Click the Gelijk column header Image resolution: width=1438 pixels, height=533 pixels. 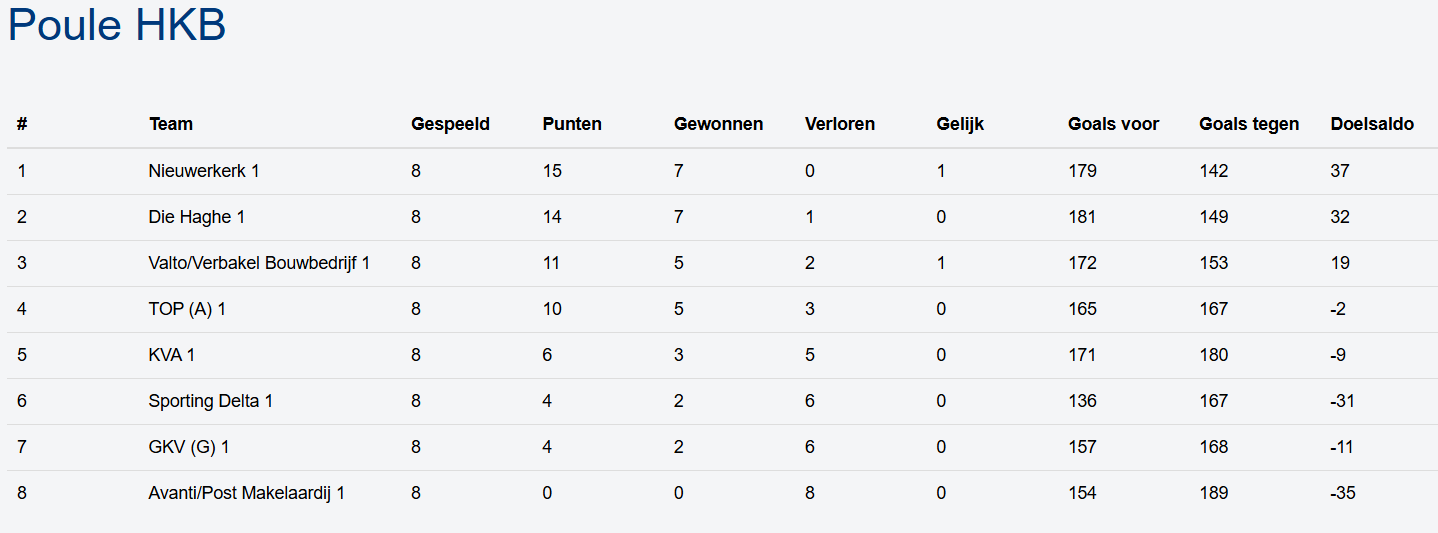pos(960,124)
